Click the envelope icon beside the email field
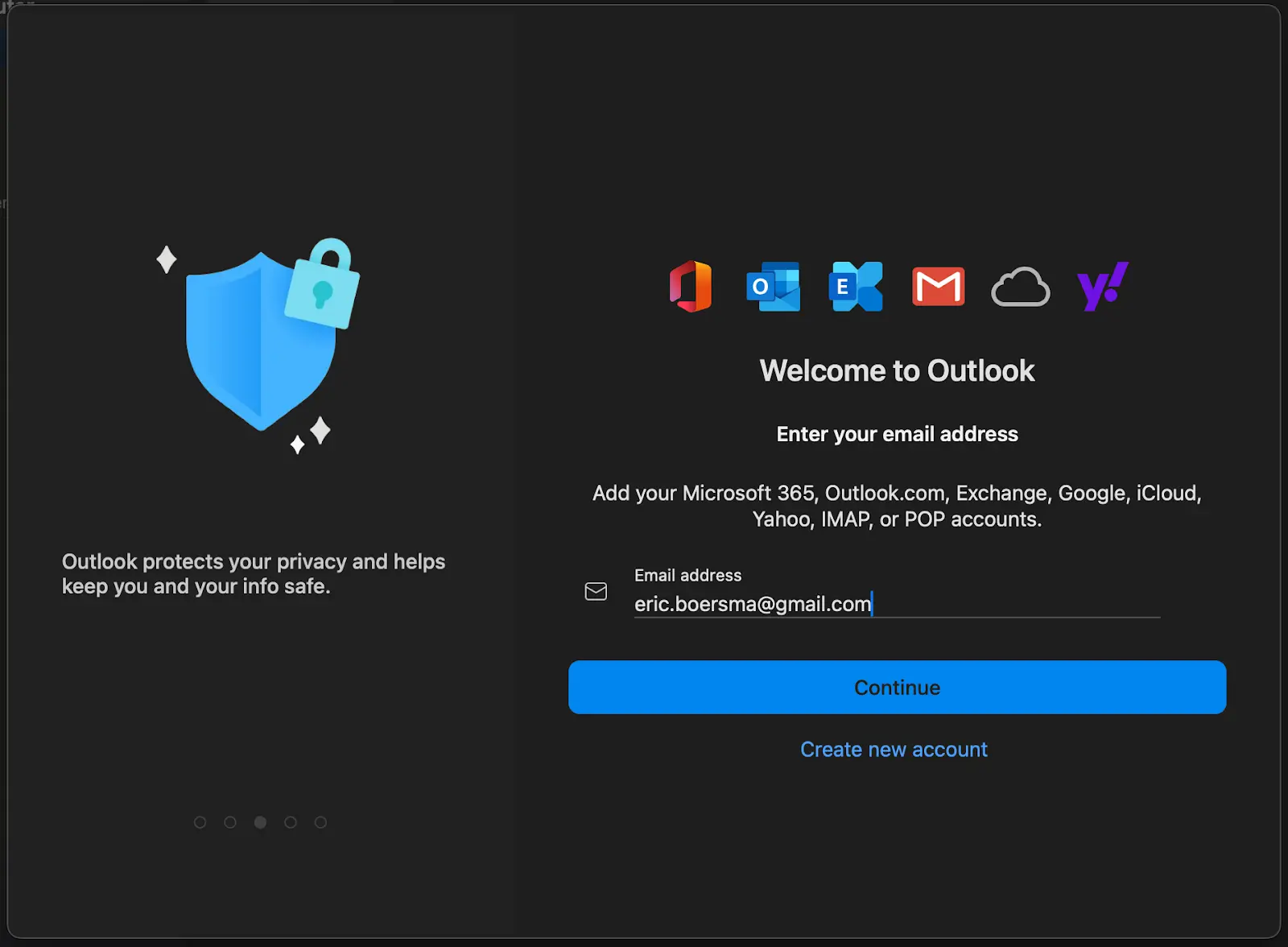1288x947 pixels. coord(596,592)
